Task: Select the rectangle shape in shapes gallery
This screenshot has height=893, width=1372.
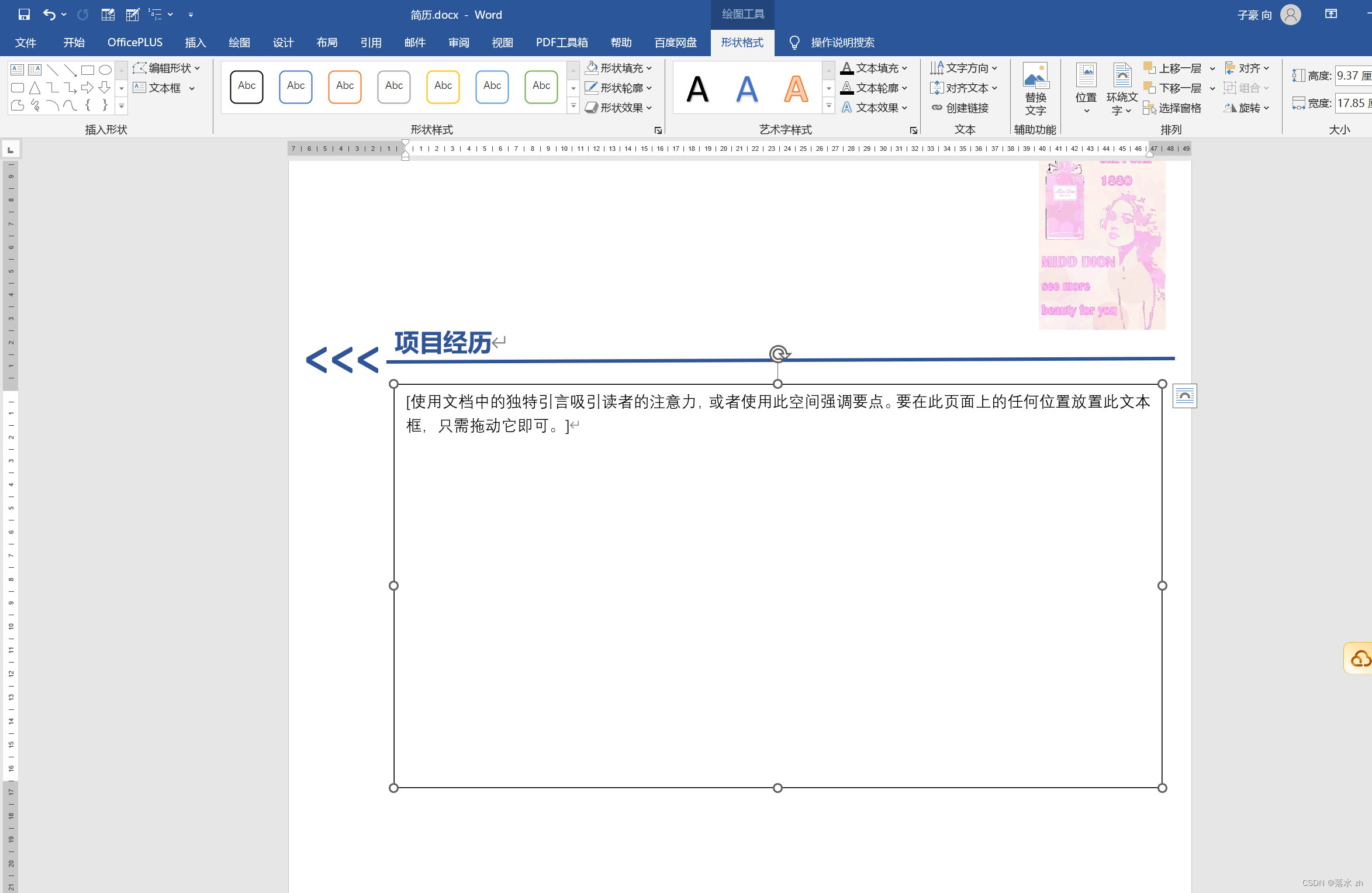Action: coord(88,70)
